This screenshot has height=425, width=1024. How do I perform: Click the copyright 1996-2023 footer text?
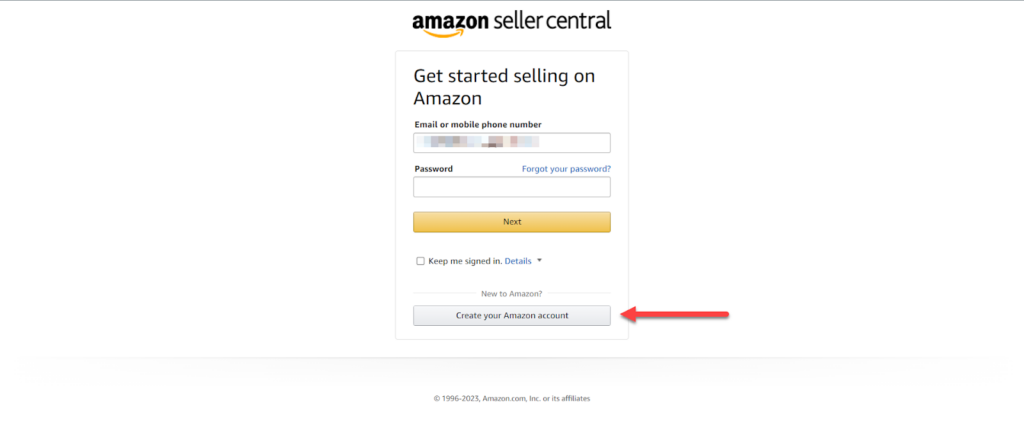pyautogui.click(x=512, y=398)
